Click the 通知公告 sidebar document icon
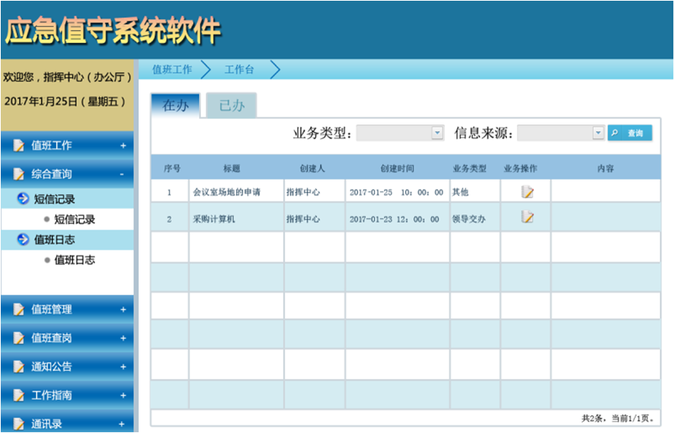Image resolution: width=675 pixels, height=433 pixels. pos(19,367)
